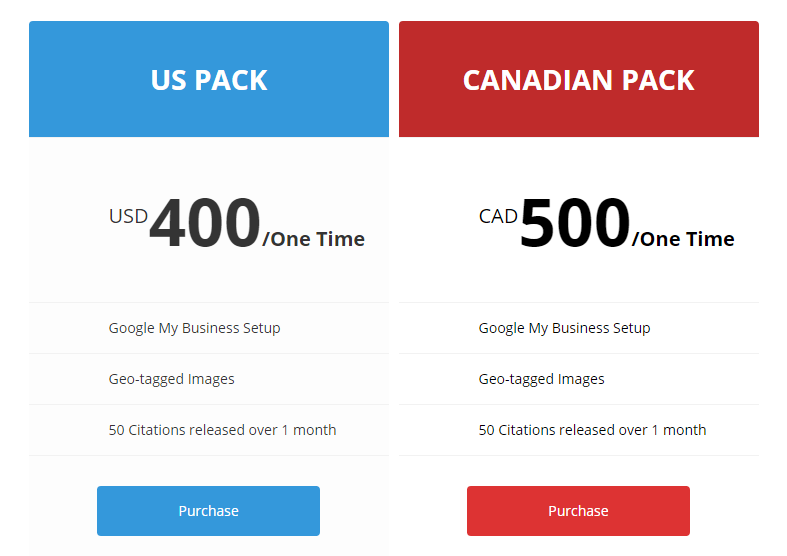This screenshot has width=787, height=556.
Task: Click the word PACK in US PACK title
Action: click(x=231, y=80)
